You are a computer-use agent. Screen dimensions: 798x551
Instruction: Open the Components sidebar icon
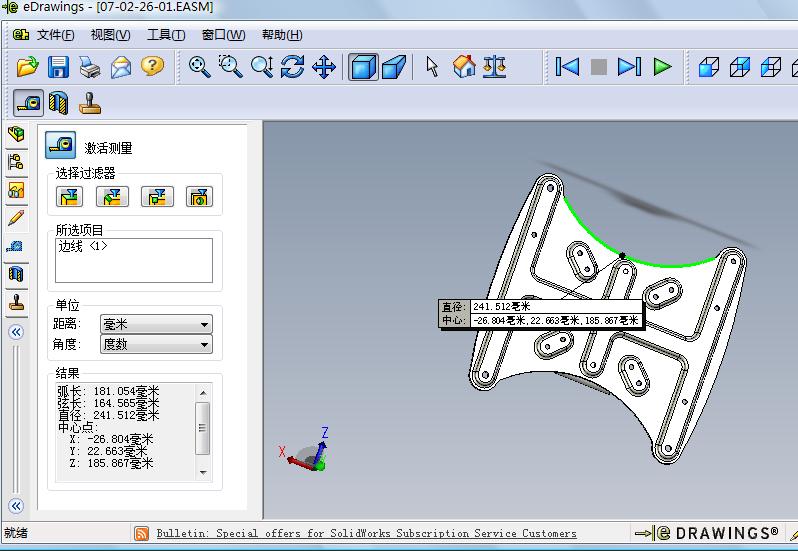point(16,134)
